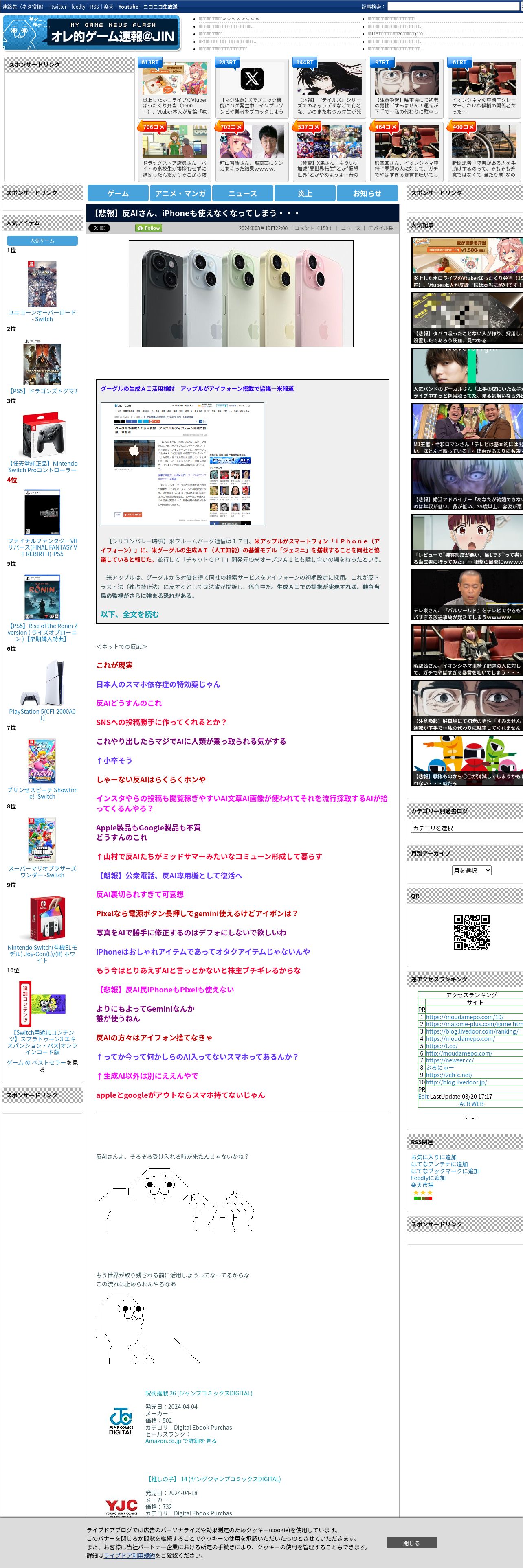Click the green Follow button
The height and width of the screenshot is (1568, 523).
coord(149,228)
